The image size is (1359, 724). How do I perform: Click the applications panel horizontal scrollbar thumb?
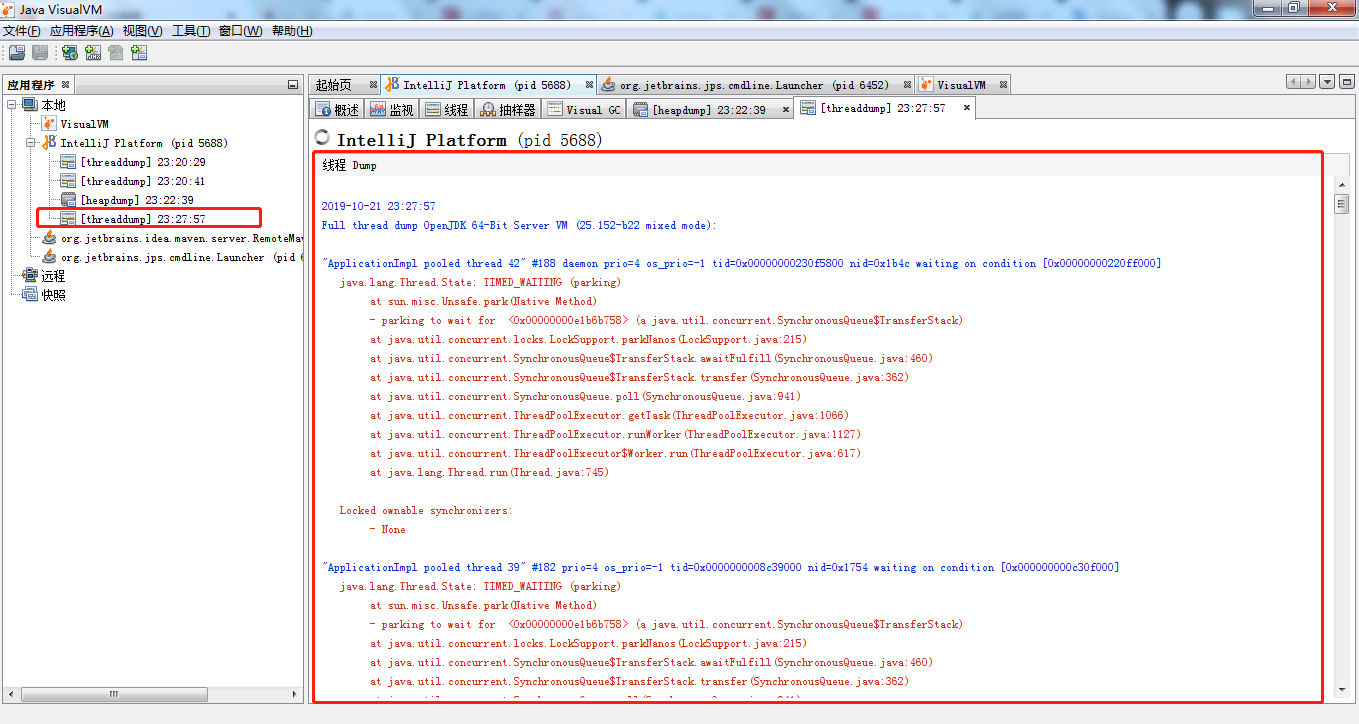point(116,693)
